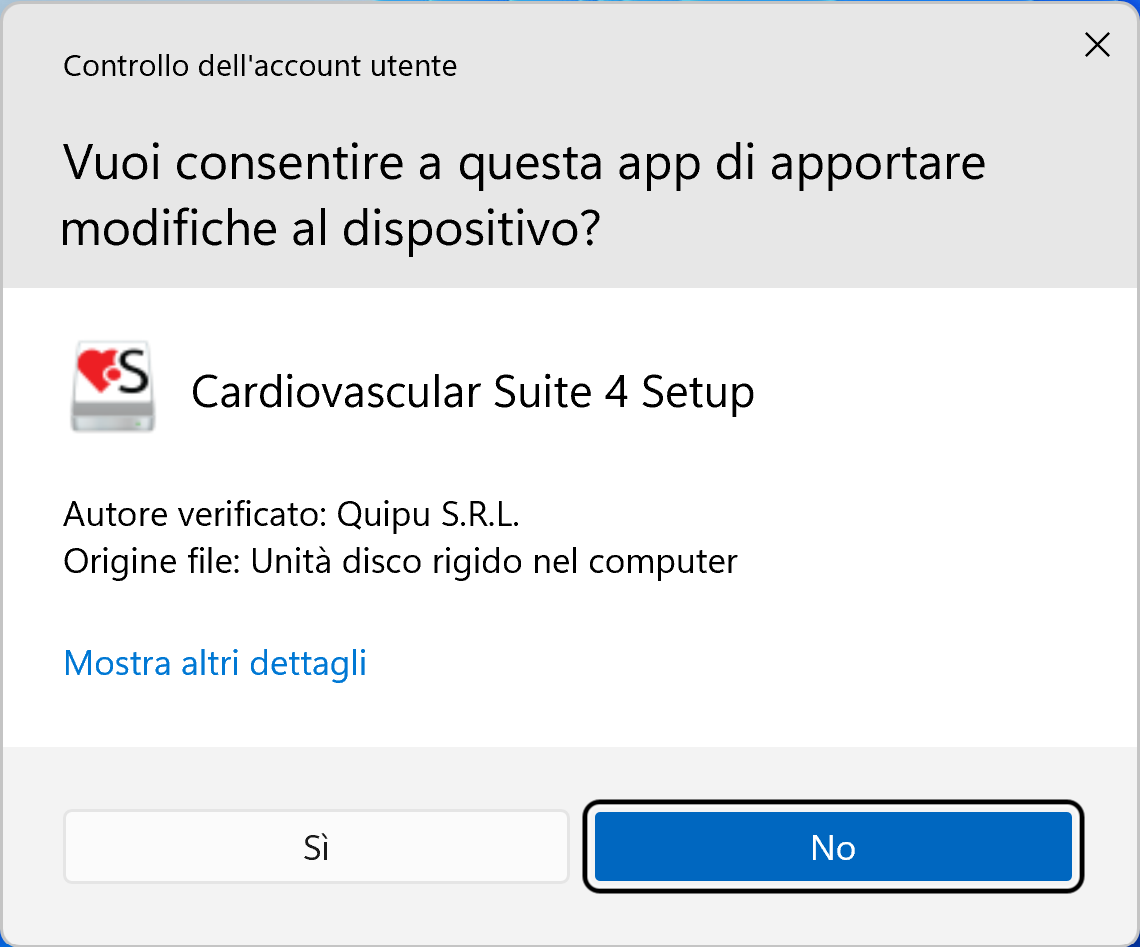The height and width of the screenshot is (947, 1140).
Task: Click the Controllo dell'account utente title text
Action: point(260,67)
